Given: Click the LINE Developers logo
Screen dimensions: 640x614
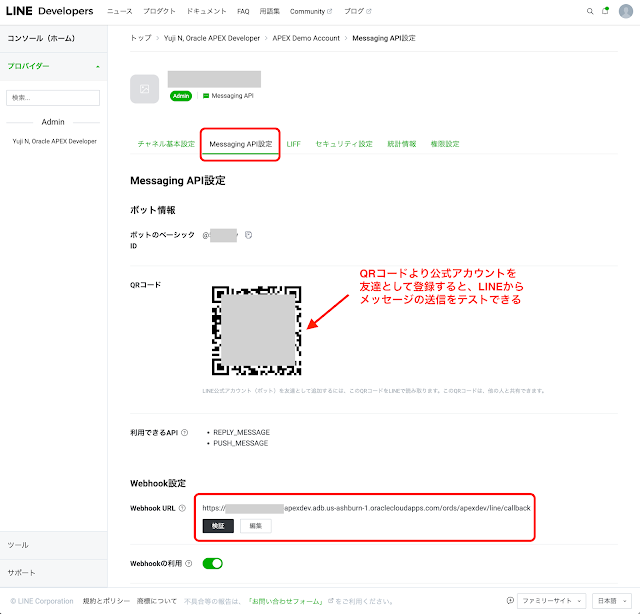Looking at the screenshot, I should [x=49, y=11].
